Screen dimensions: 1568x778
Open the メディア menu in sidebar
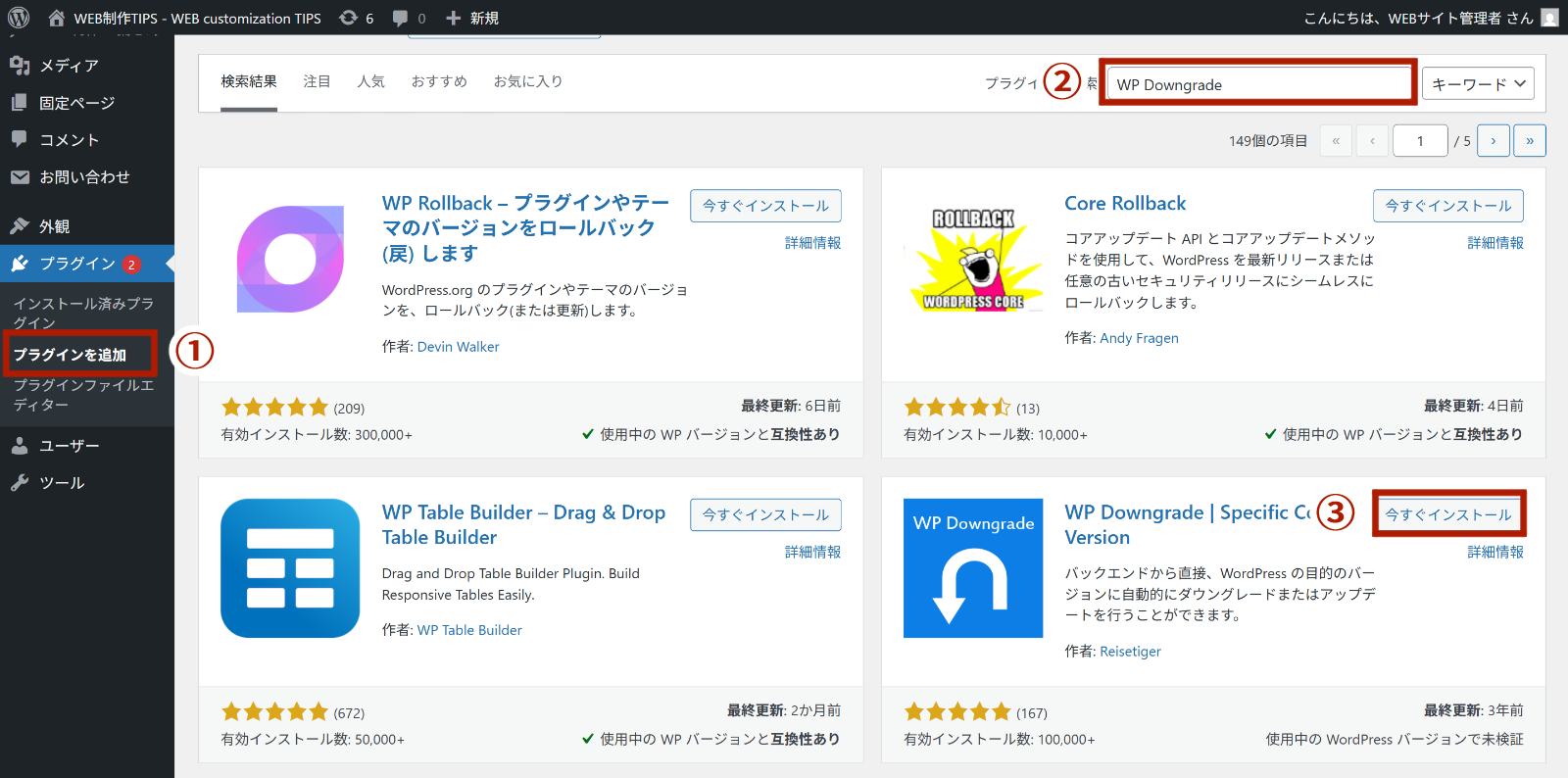69,66
